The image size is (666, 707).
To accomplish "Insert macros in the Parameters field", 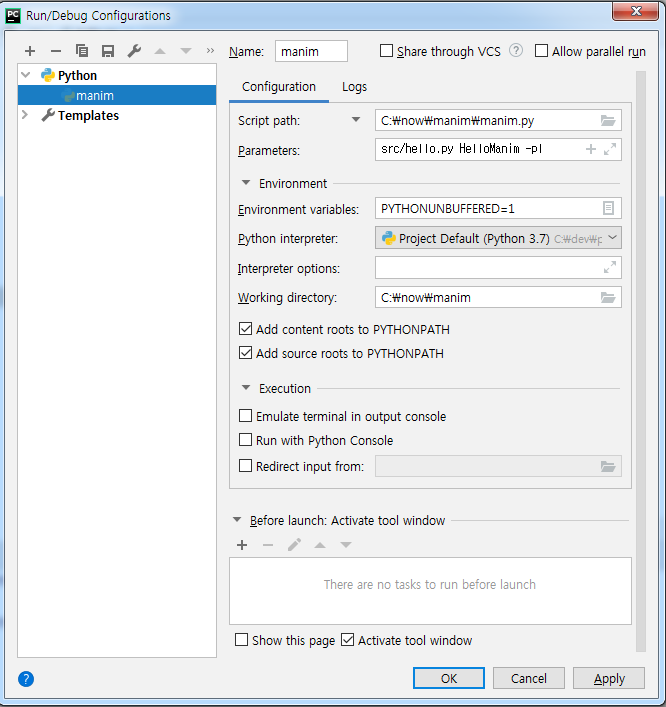I will coord(591,149).
